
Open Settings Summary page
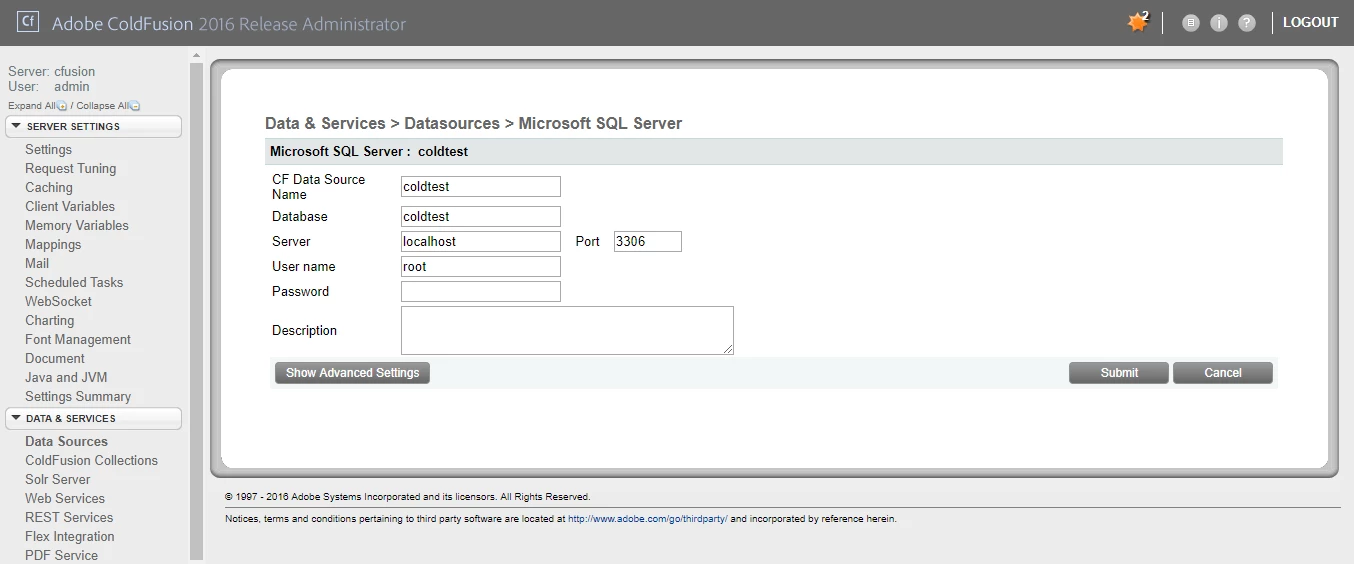coord(78,396)
